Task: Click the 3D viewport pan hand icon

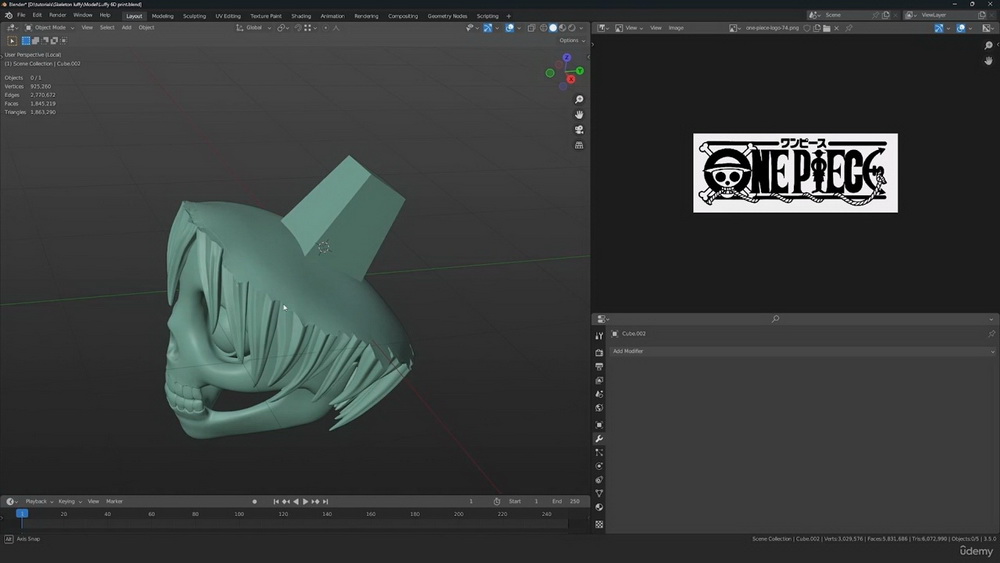Action: [x=579, y=115]
